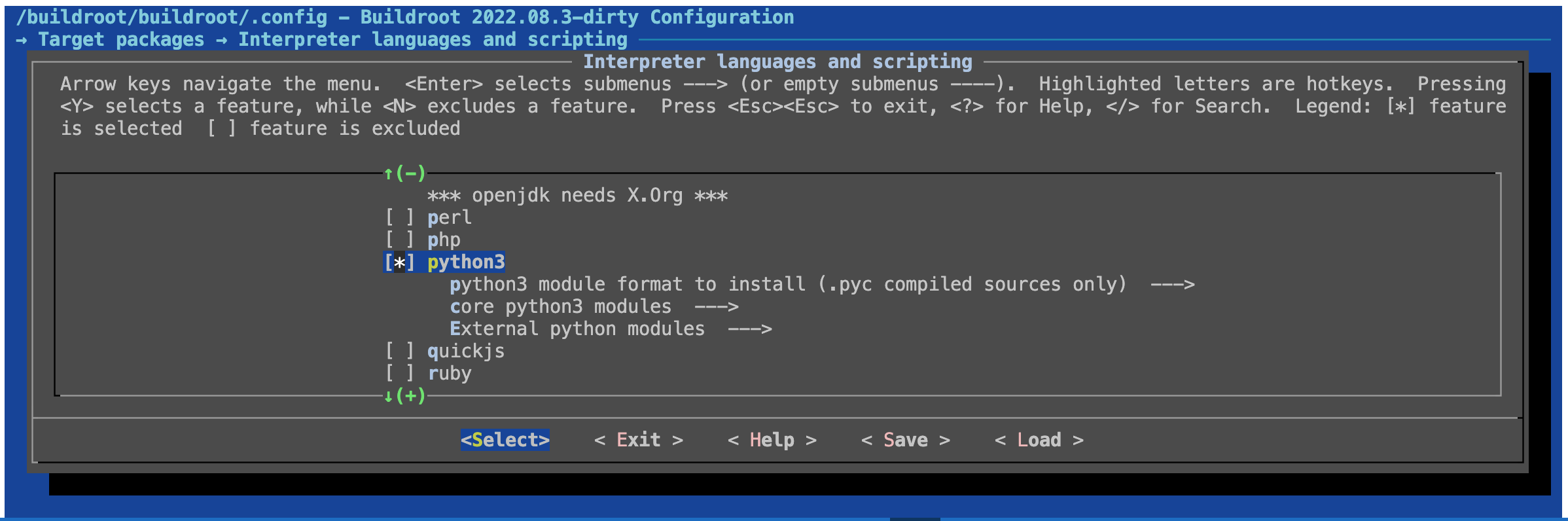The height and width of the screenshot is (521, 1568).
Task: Open the Help button
Action: coord(772,440)
